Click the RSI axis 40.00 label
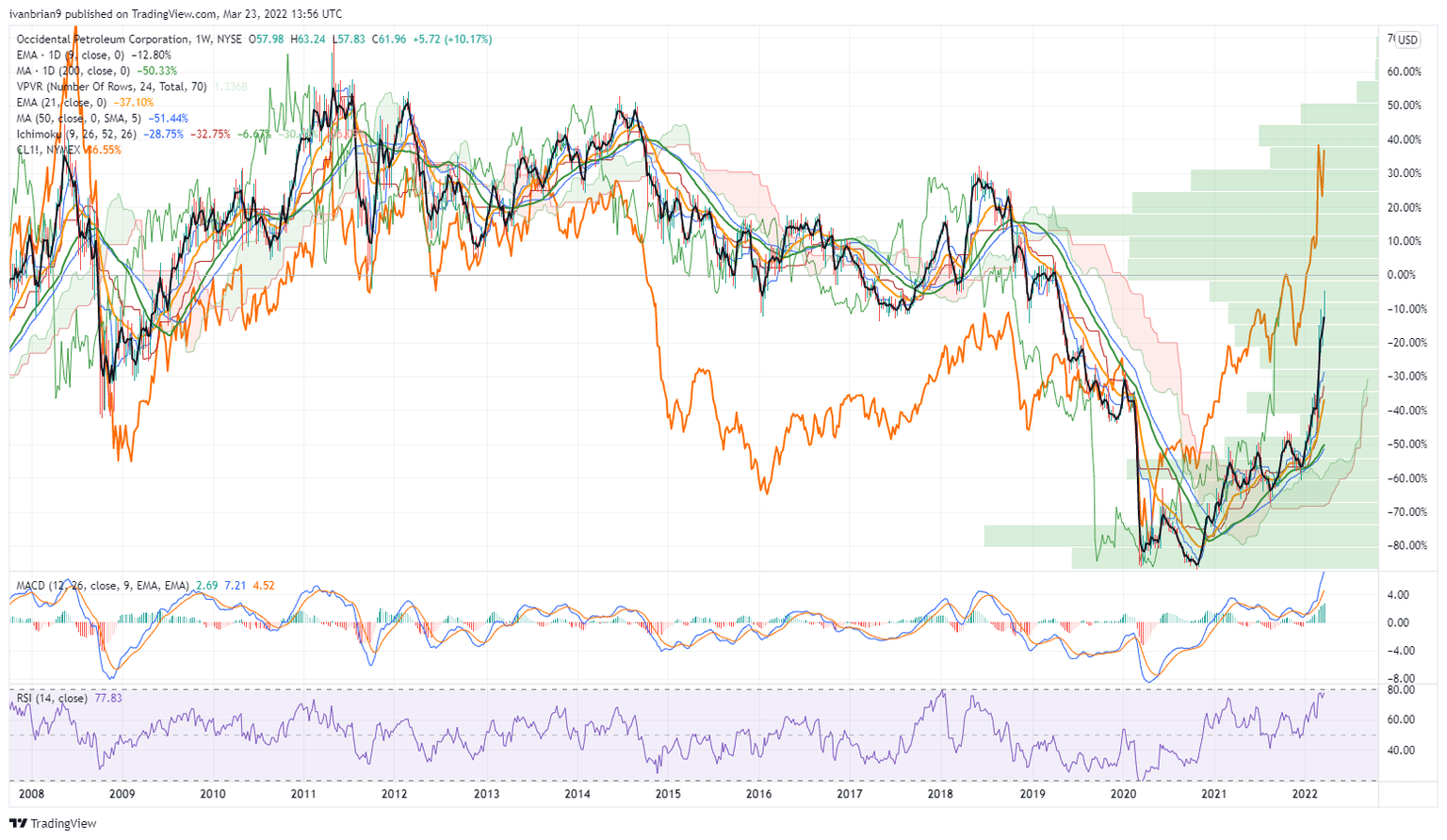This screenshot has width=1447, height=840. (x=1402, y=751)
